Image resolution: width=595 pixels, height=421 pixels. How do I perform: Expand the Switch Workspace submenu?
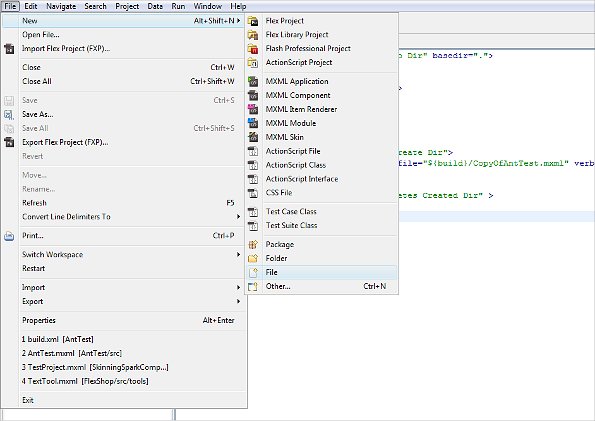tap(238, 254)
